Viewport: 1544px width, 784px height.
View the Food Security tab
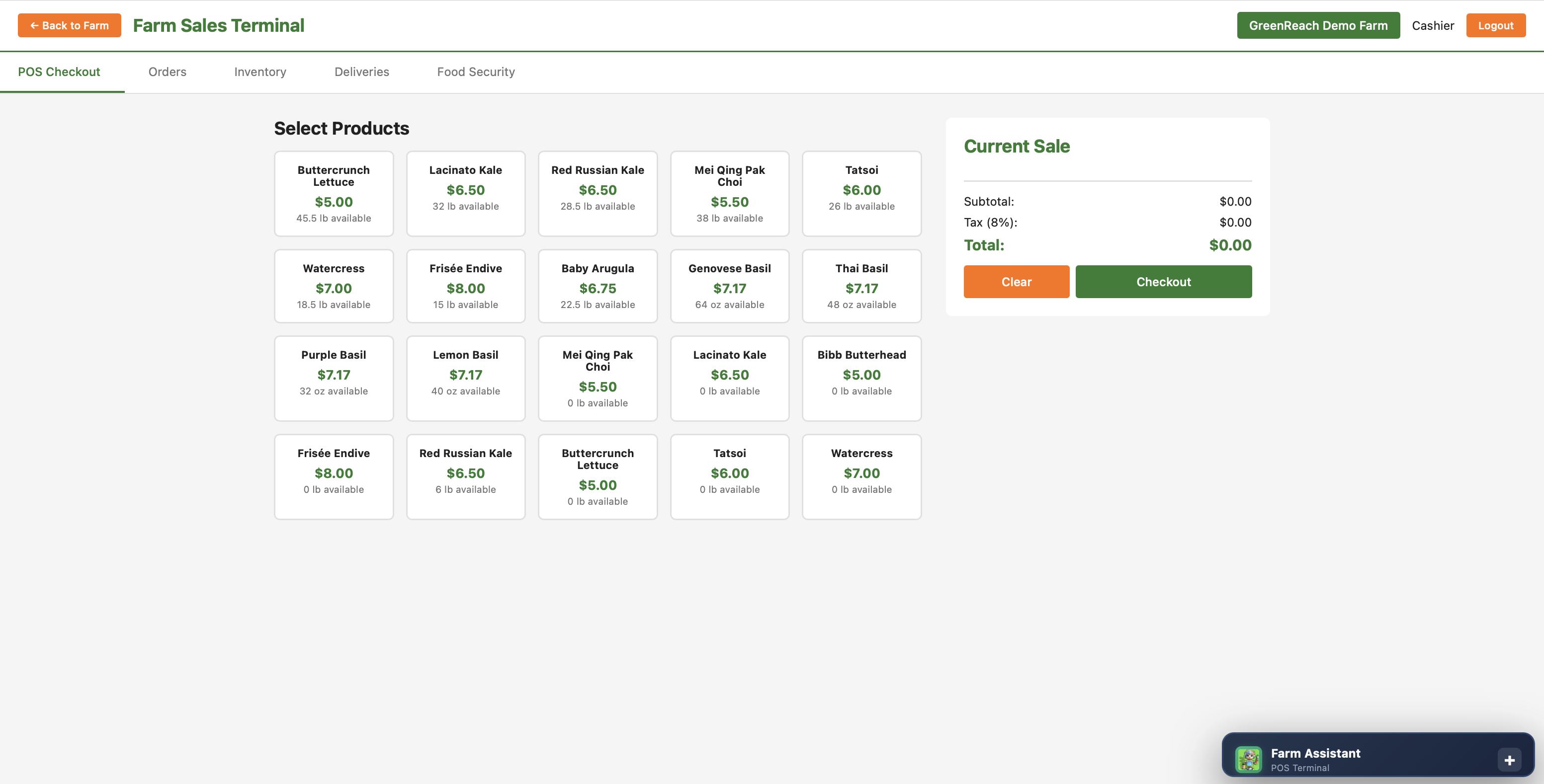click(x=476, y=72)
